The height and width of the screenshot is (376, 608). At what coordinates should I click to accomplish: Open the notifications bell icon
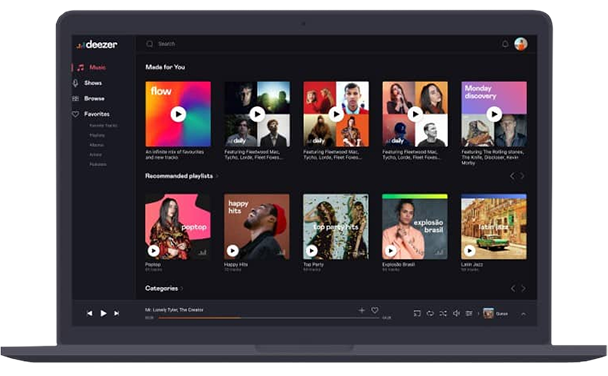tap(505, 44)
